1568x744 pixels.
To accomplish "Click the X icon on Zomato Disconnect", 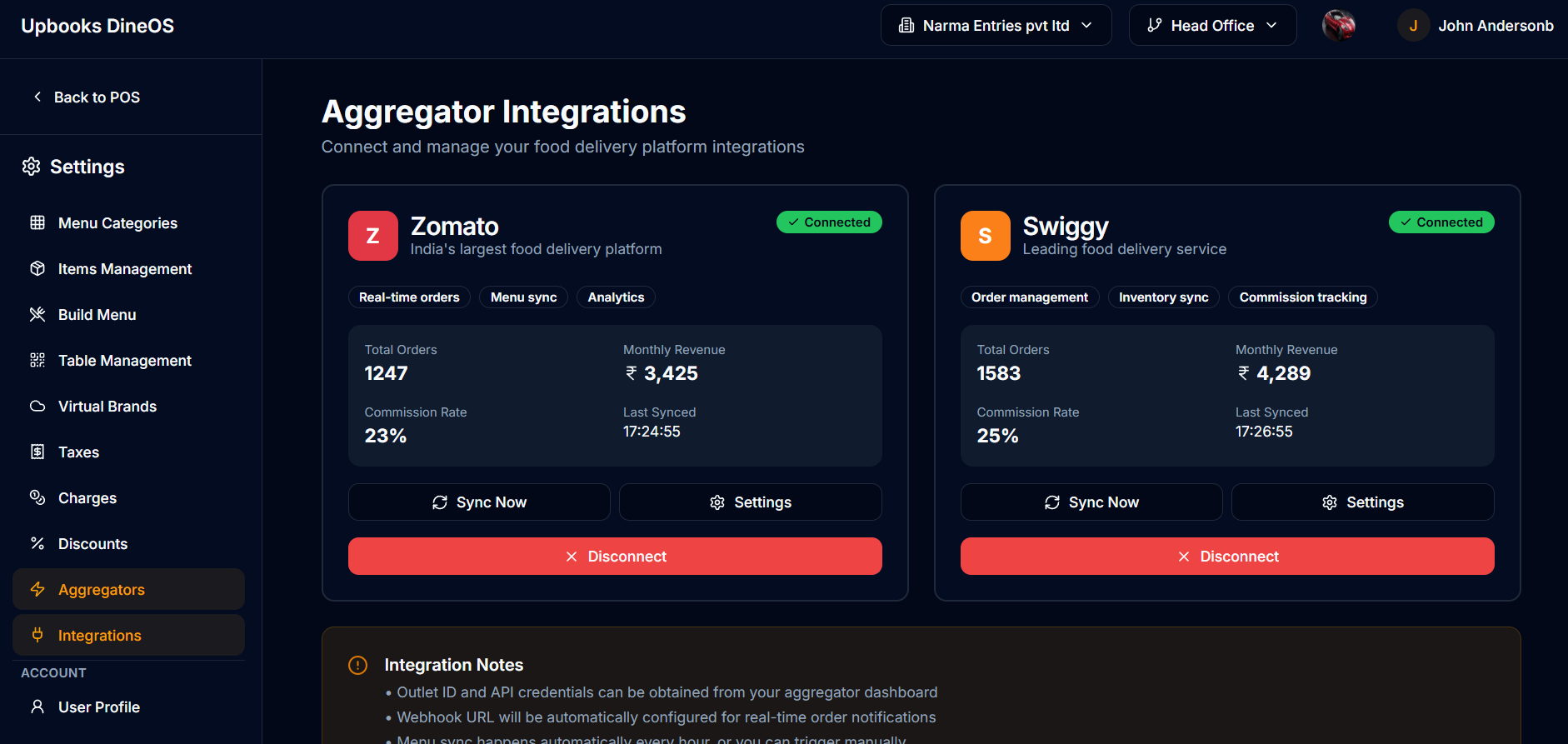I will coord(572,557).
